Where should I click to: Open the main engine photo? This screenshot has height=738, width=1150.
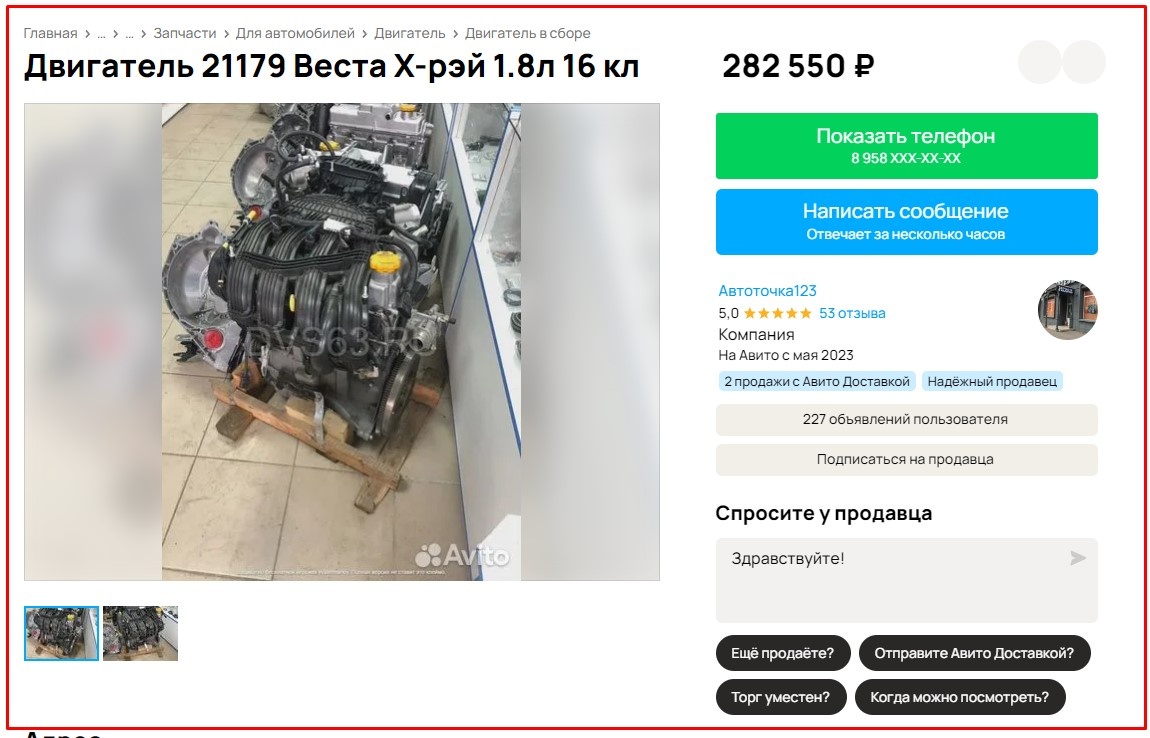(x=342, y=342)
